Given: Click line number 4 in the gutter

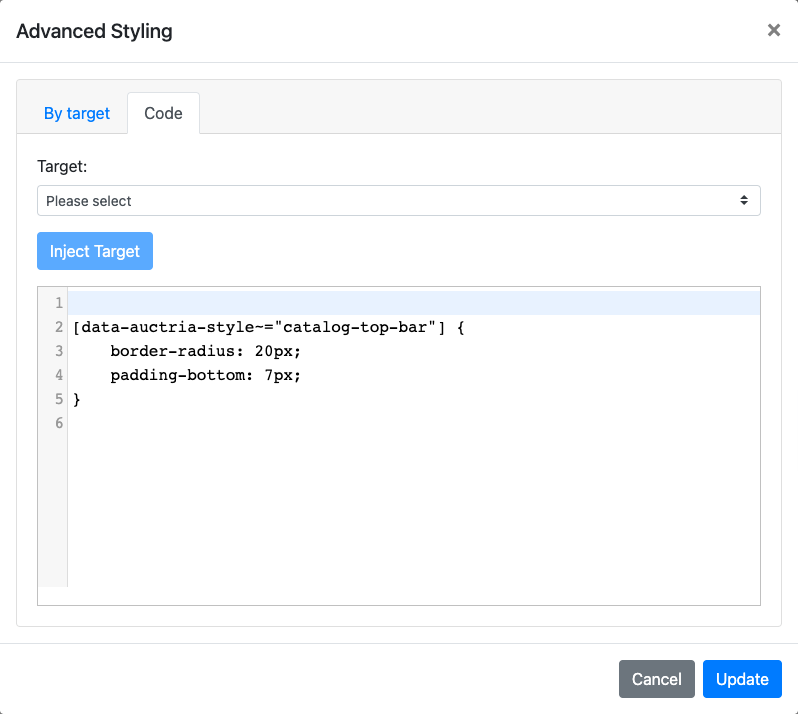Looking at the screenshot, I should [59, 375].
